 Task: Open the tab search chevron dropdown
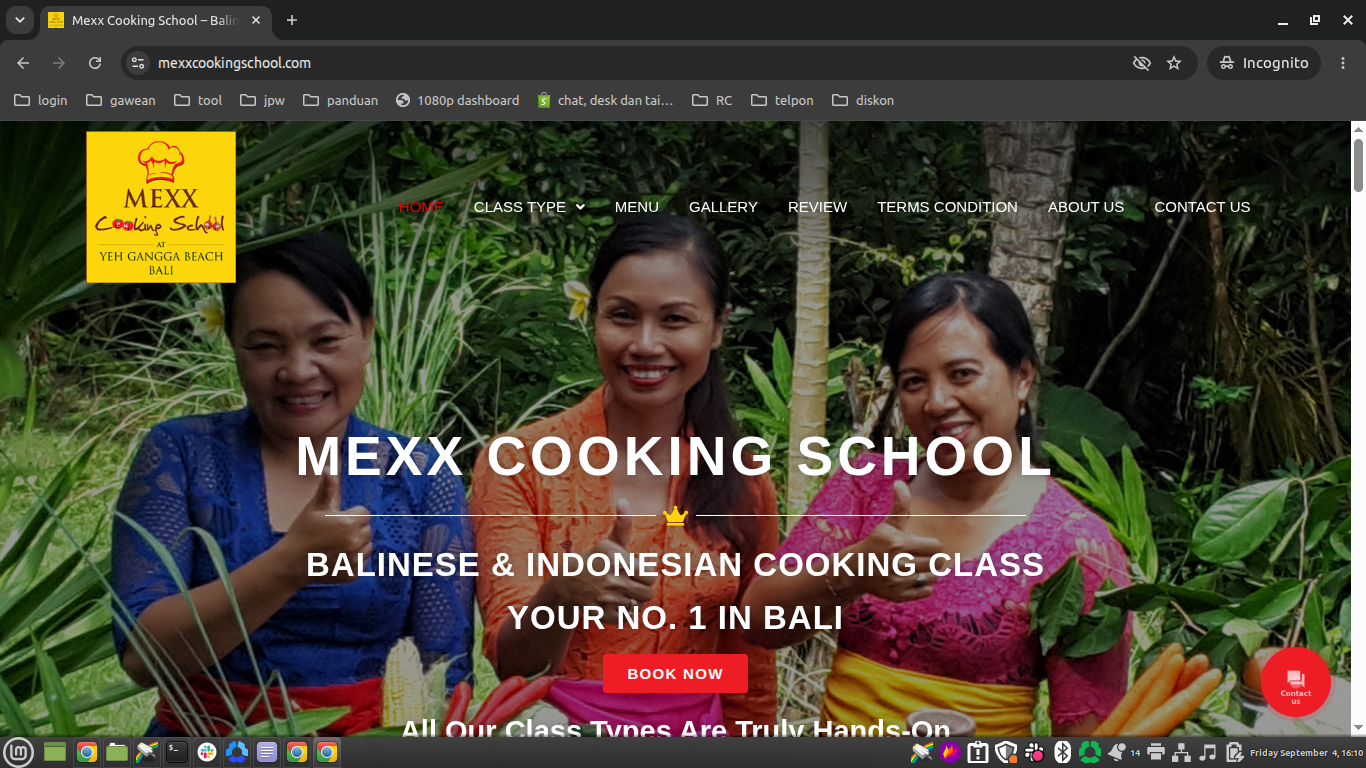tap(19, 20)
